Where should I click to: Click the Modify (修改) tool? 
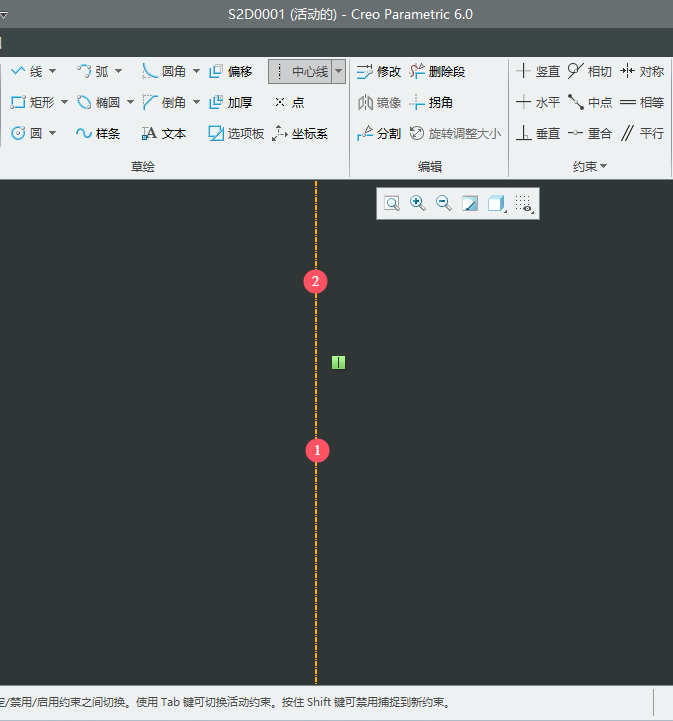tap(379, 72)
